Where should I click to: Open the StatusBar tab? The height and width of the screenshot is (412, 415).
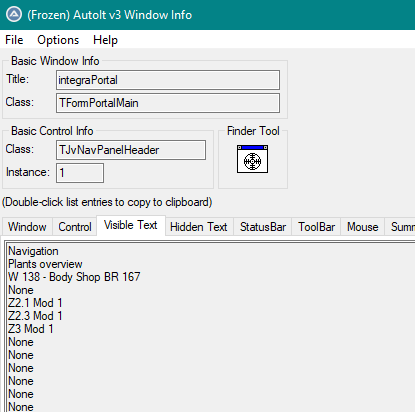coord(263,227)
